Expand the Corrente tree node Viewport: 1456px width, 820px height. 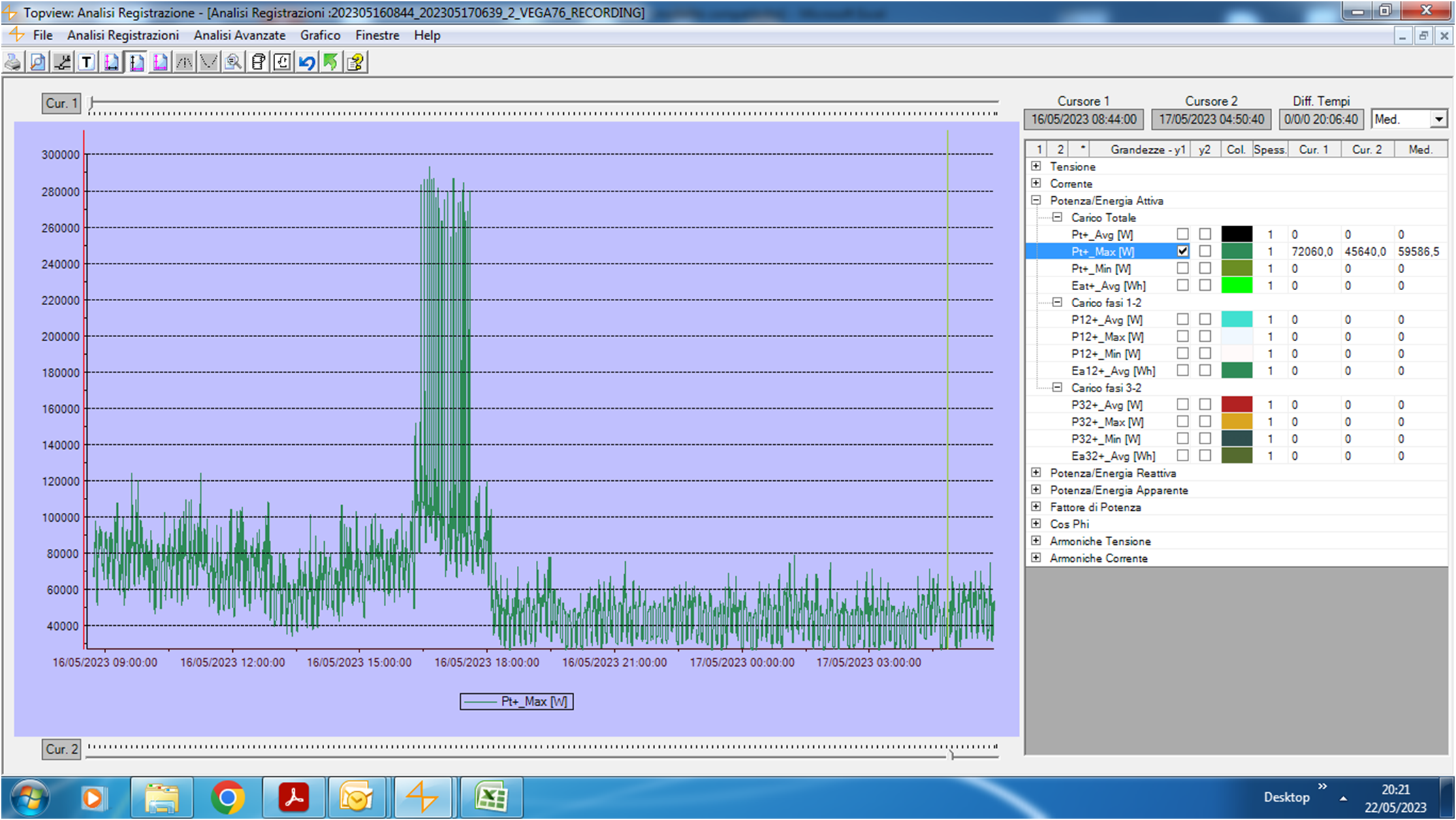(x=1036, y=183)
